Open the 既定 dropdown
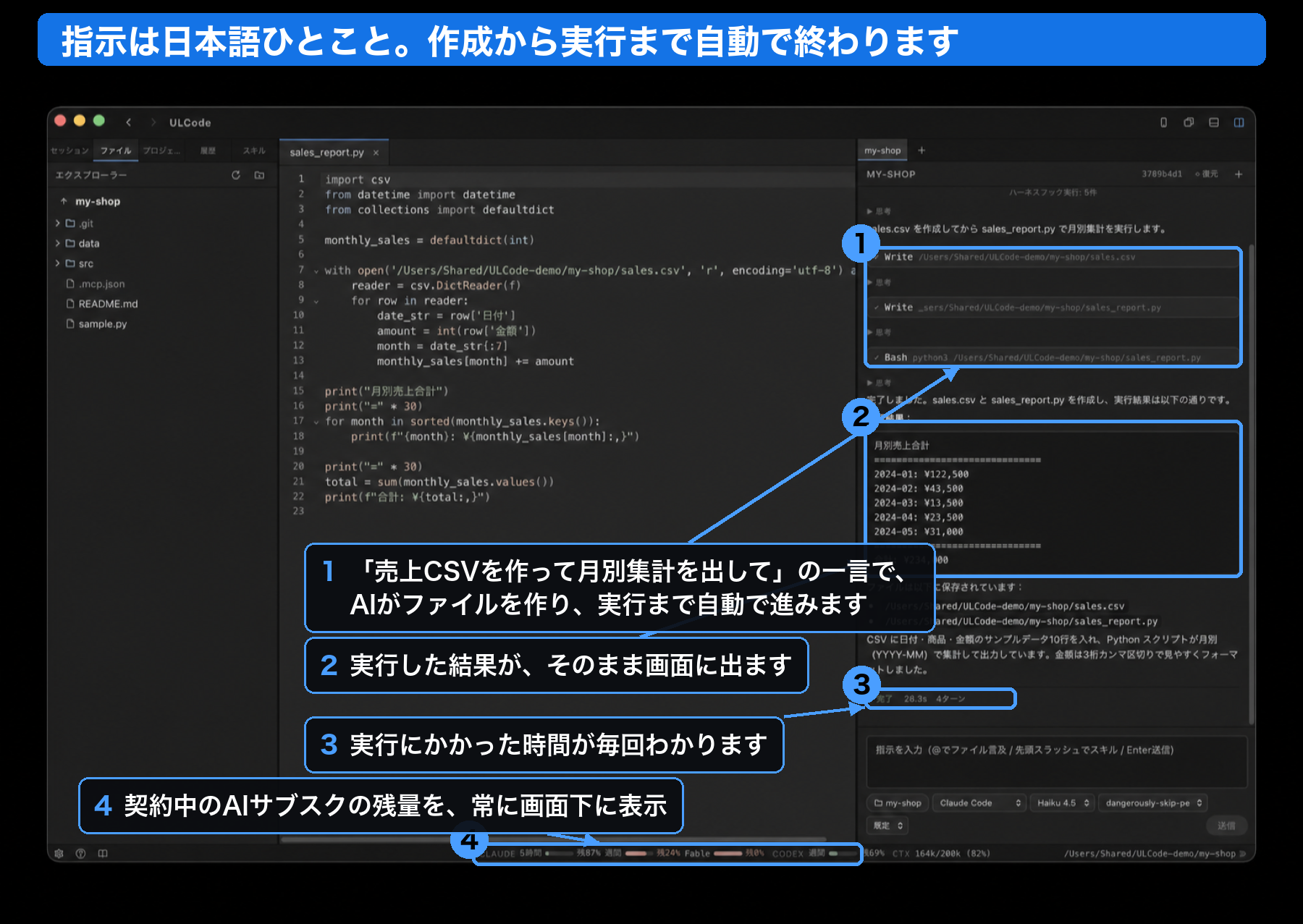 (887, 826)
